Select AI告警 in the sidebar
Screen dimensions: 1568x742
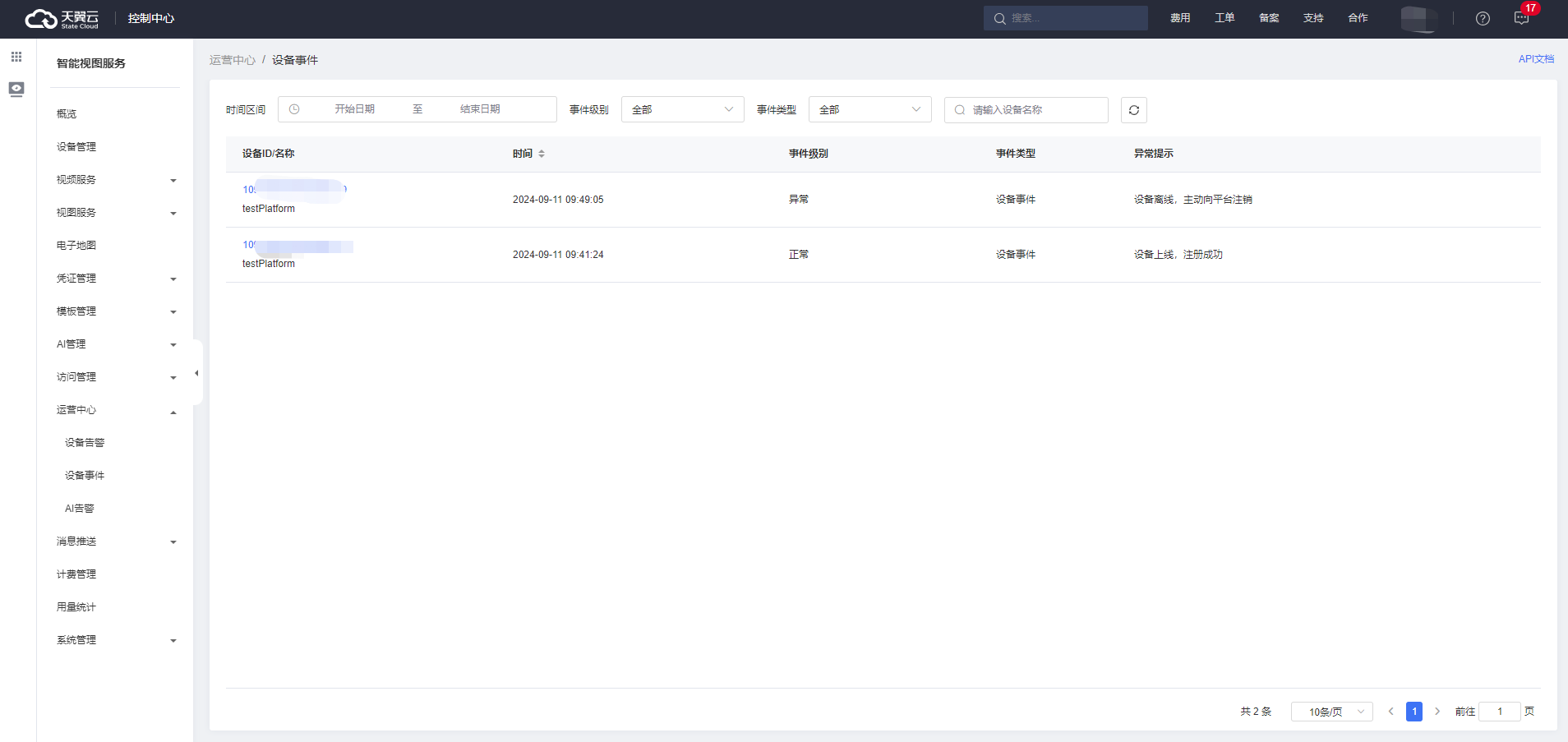(80, 509)
